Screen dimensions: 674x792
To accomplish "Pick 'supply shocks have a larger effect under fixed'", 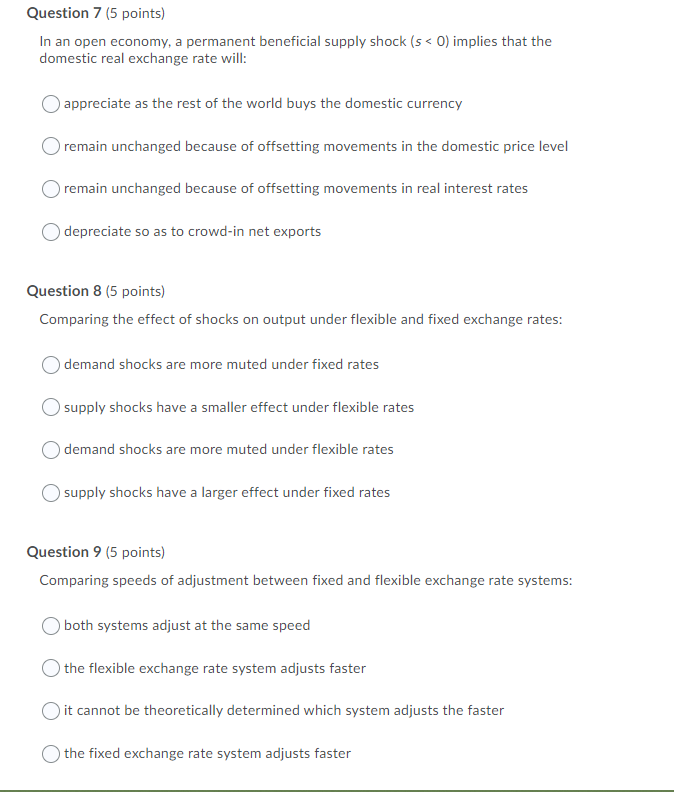I will (51, 492).
